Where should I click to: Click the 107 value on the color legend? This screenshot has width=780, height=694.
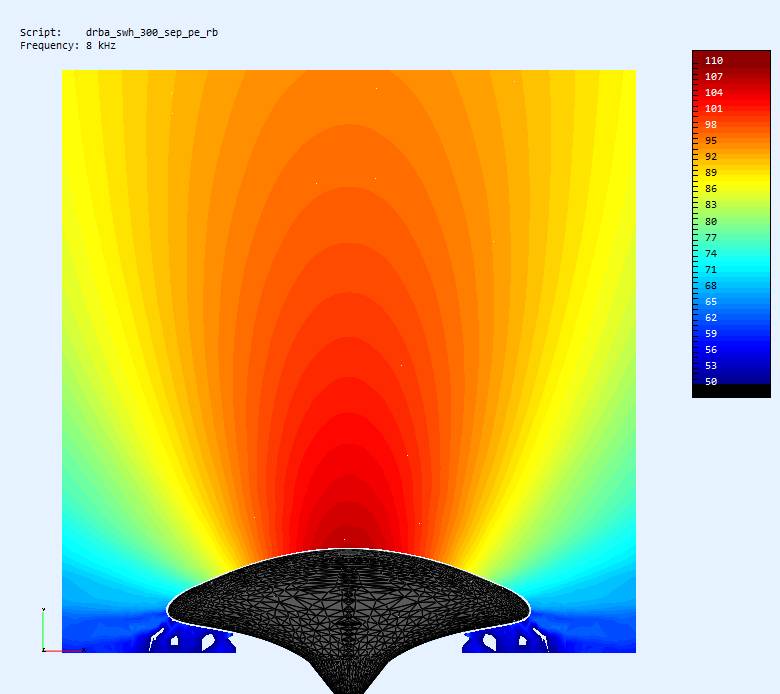pos(714,77)
